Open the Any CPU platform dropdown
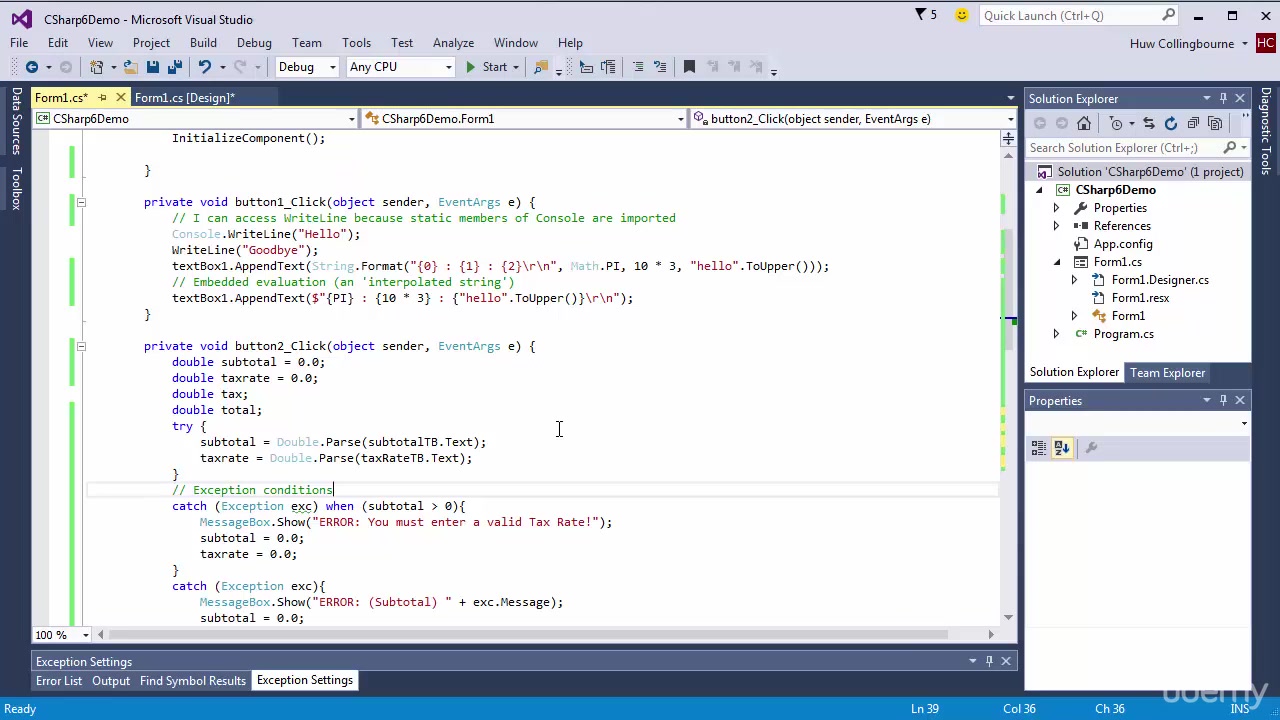The width and height of the screenshot is (1280, 720). [400, 67]
